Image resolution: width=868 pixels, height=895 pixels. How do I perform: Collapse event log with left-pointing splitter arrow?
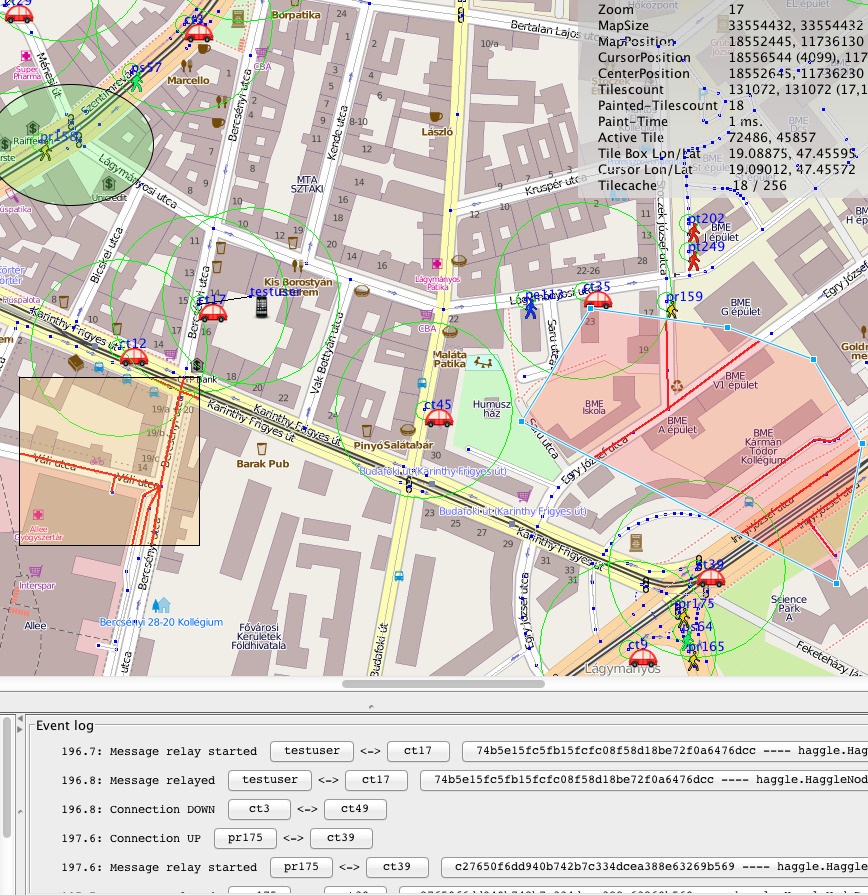tap(20, 718)
